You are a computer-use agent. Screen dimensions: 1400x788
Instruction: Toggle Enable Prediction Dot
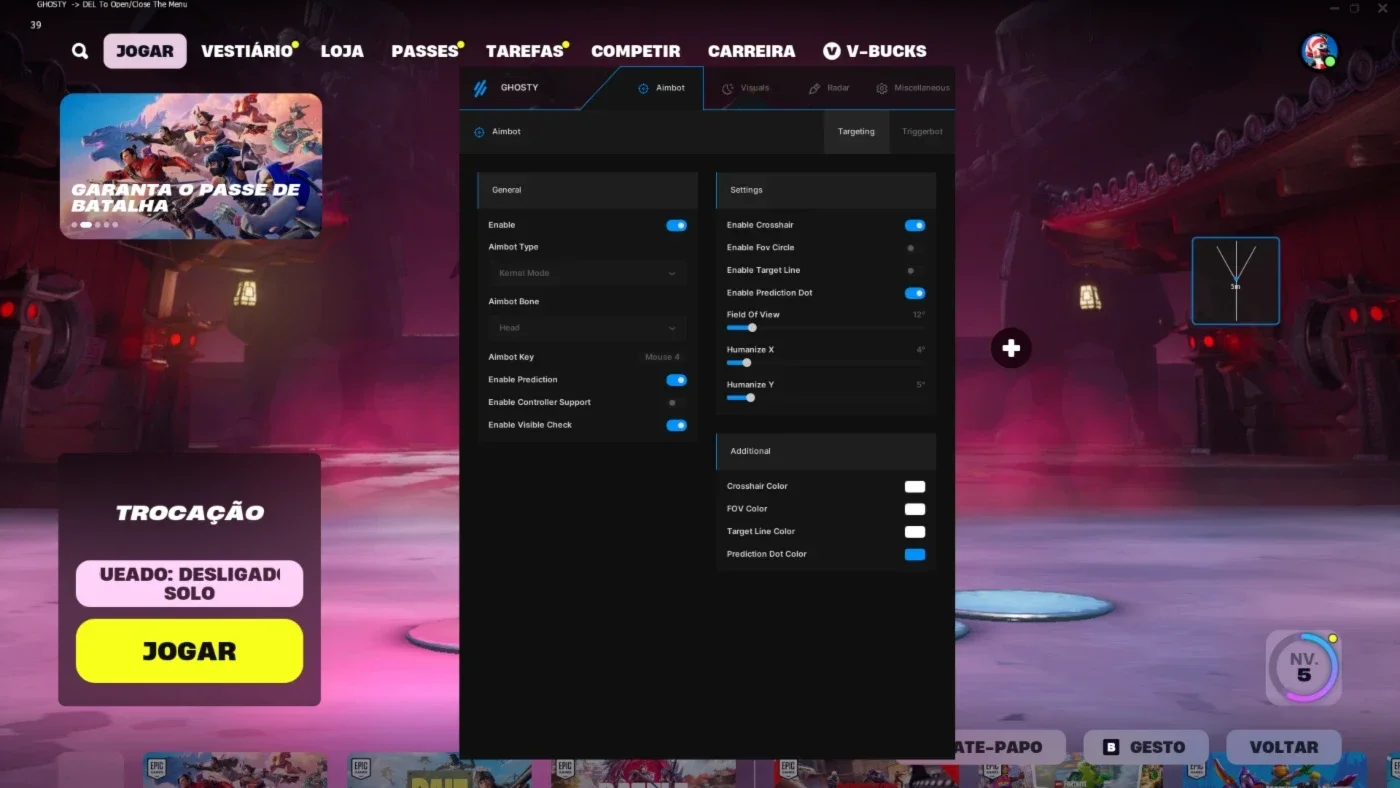coord(915,293)
